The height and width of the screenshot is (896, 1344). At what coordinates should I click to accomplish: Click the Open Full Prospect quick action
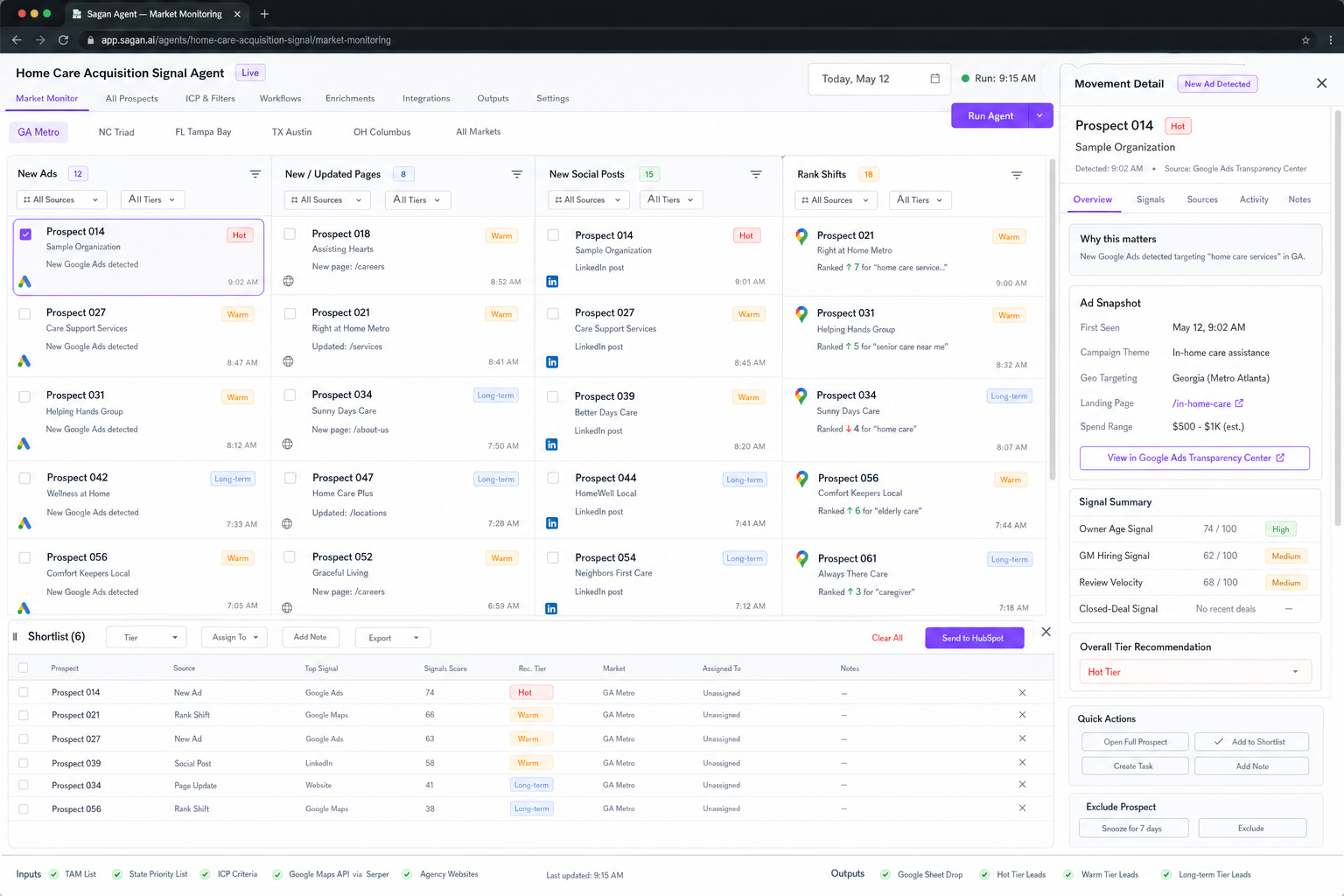coord(1135,742)
